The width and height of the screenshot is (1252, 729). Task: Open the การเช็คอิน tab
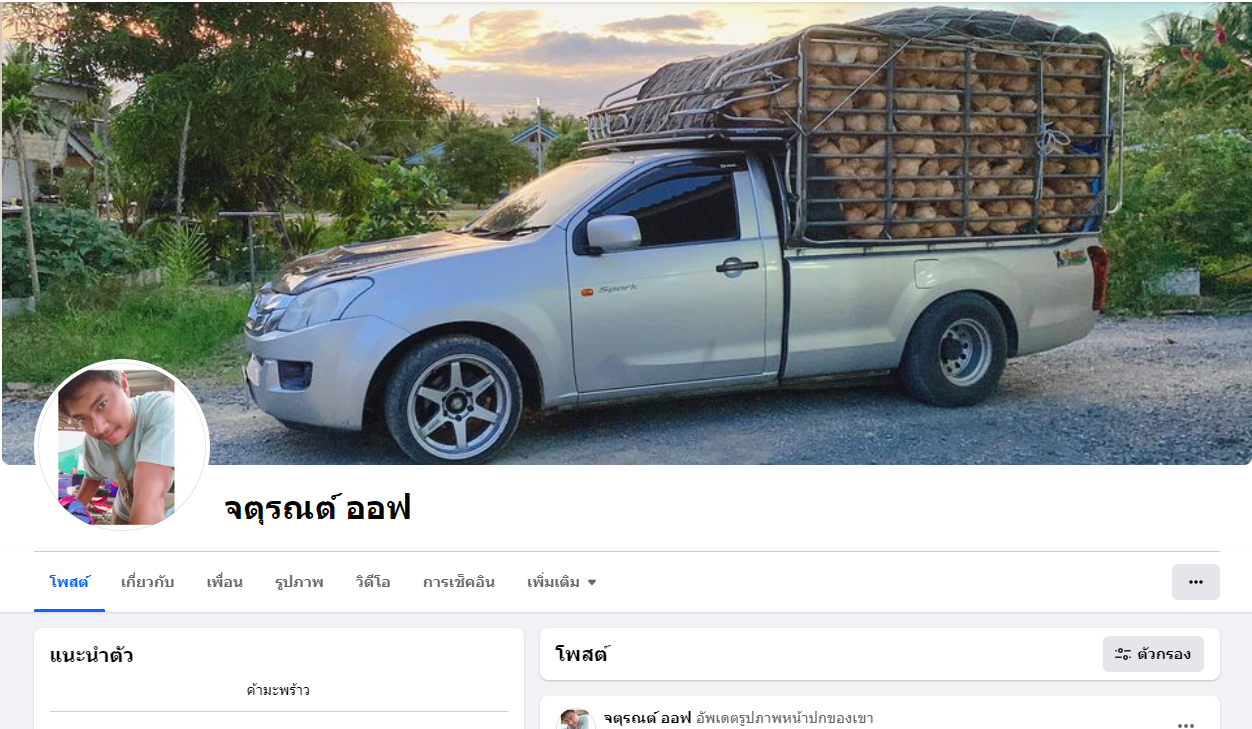click(459, 582)
